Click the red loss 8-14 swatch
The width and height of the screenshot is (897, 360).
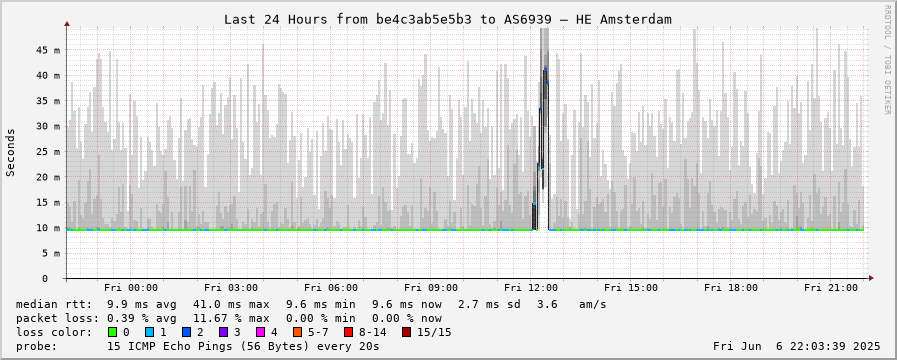[348, 332]
